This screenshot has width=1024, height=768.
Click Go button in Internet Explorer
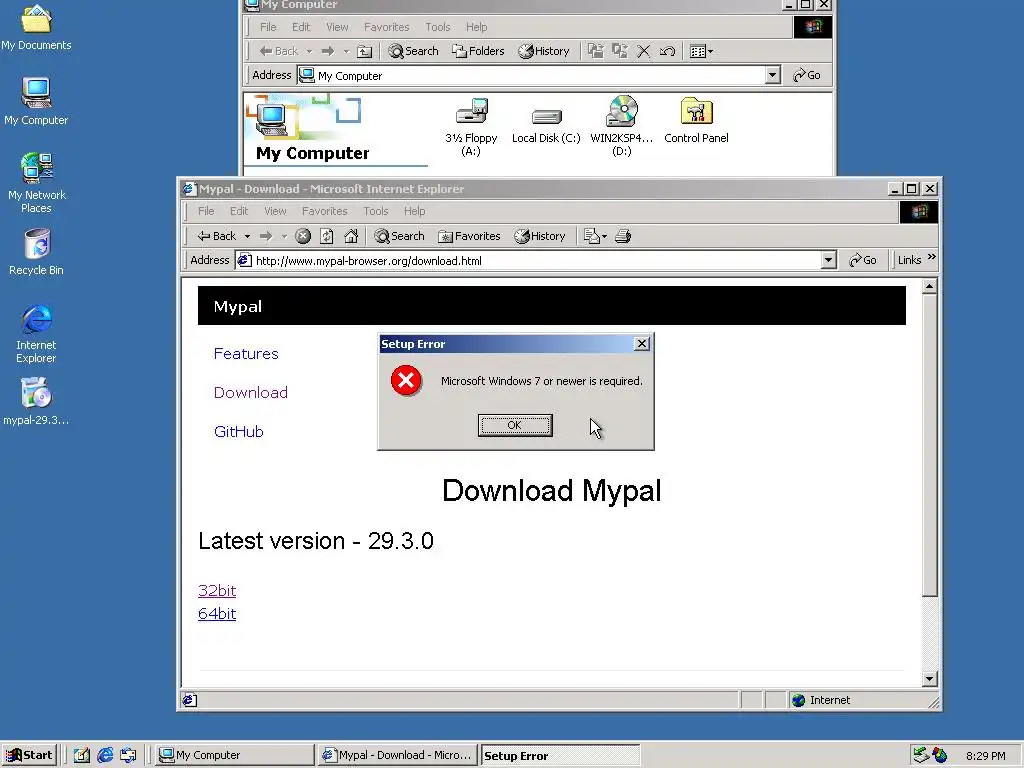(x=863, y=260)
